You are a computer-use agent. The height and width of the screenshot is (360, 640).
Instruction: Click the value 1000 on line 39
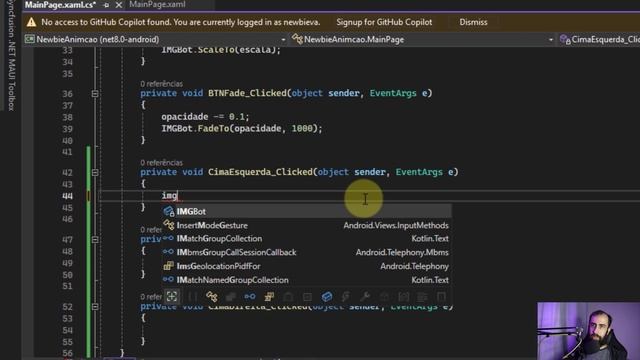coord(302,129)
